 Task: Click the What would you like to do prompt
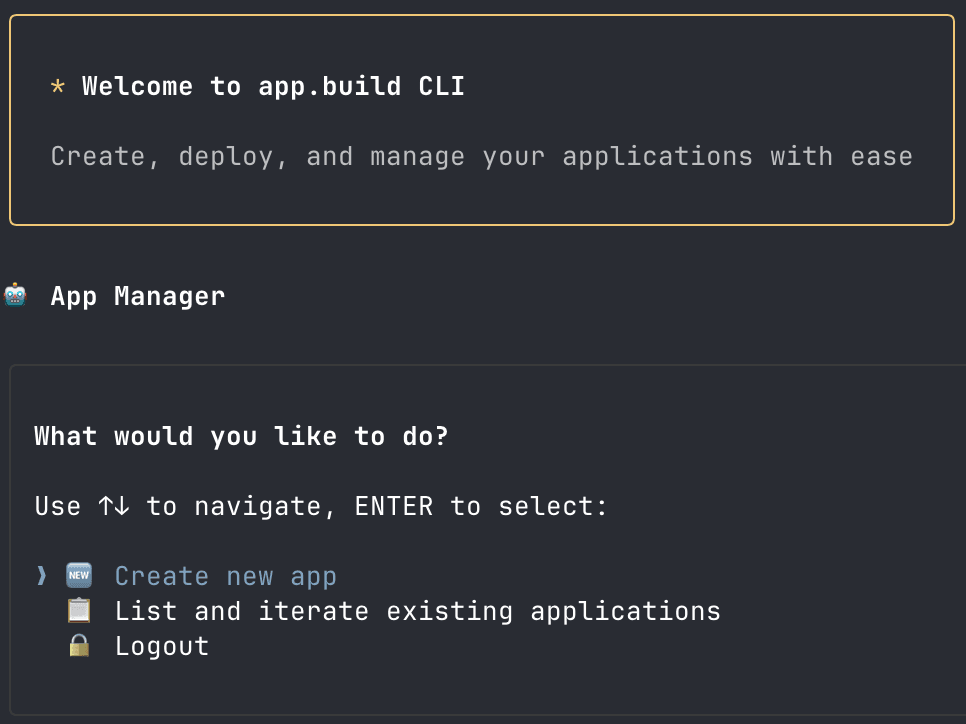(240, 436)
